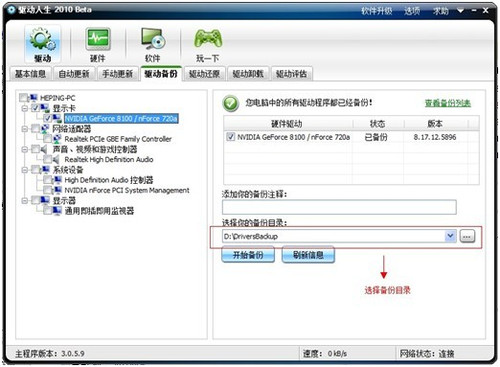Select High Definition Audio 控制器 tree item
The width and height of the screenshot is (500, 367).
tap(109, 180)
